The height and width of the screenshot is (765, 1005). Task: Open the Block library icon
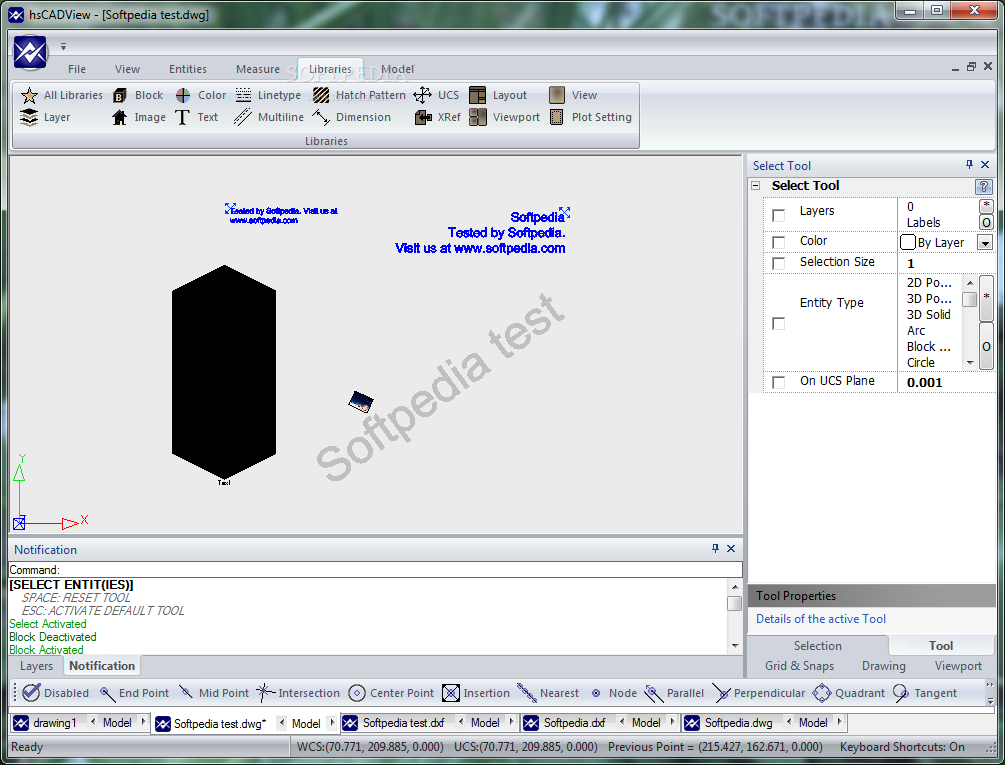click(120, 95)
